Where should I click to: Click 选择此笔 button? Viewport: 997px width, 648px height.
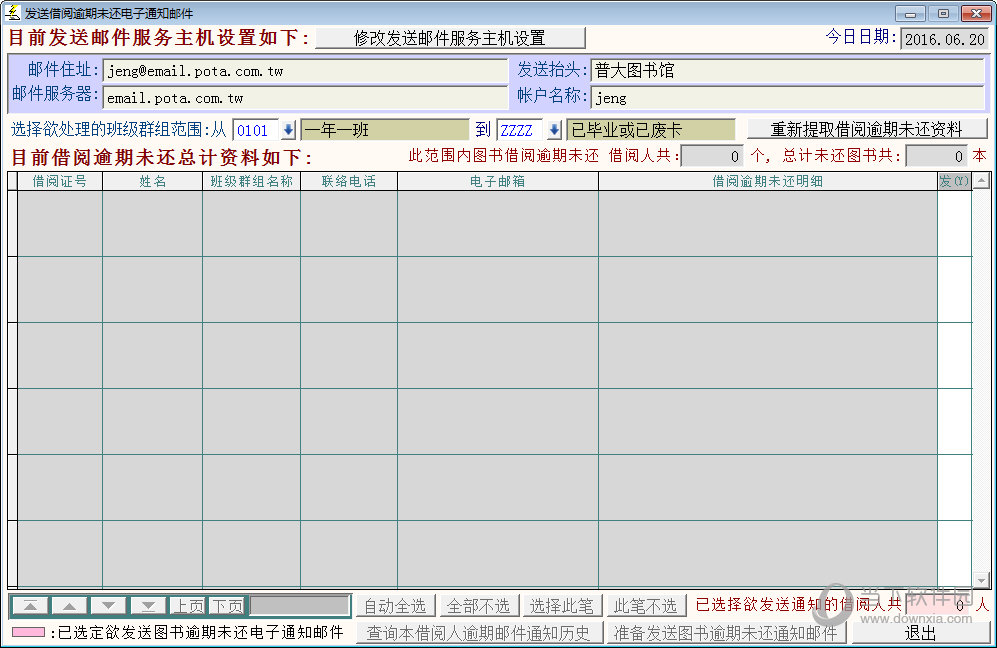coord(562,606)
